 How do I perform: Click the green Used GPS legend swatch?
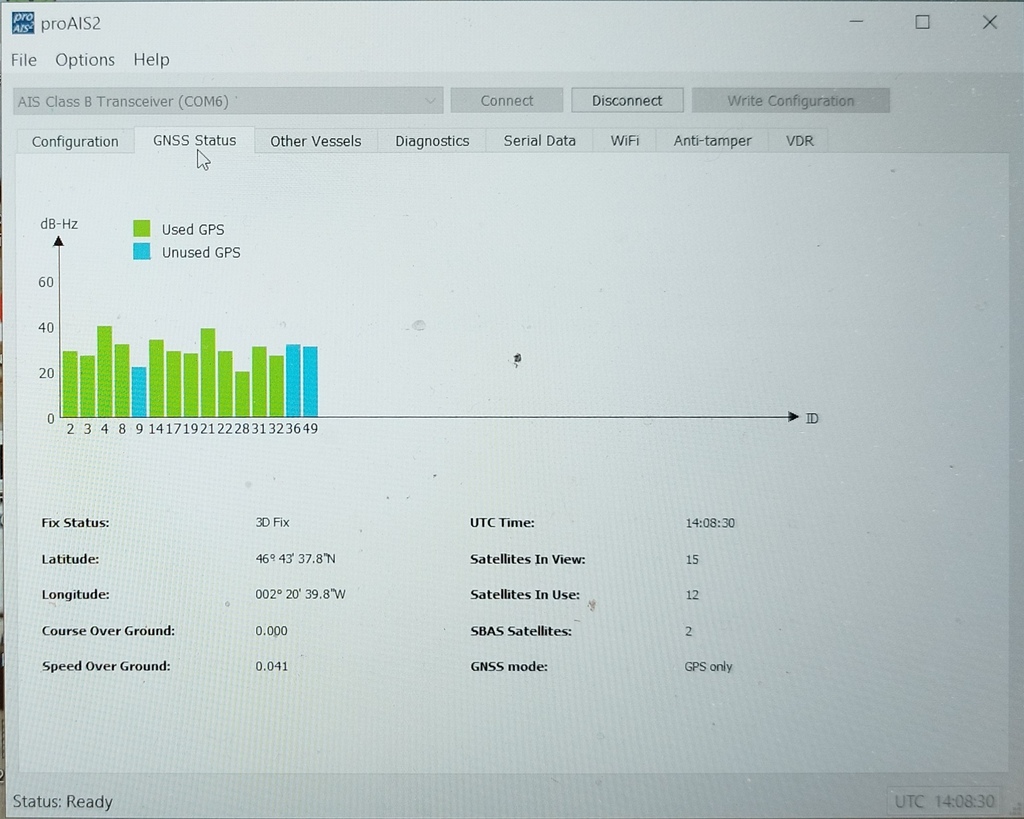pyautogui.click(x=142, y=229)
